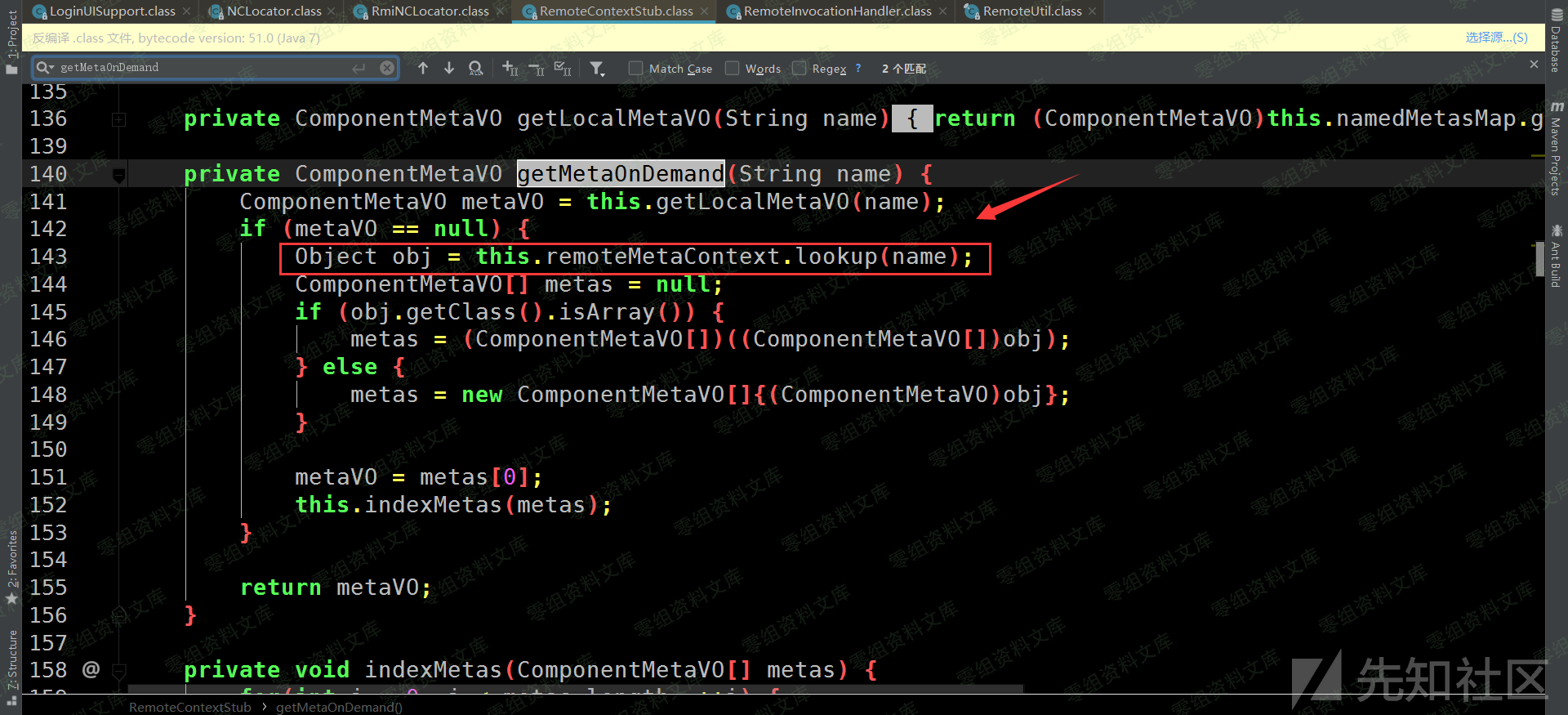Go to previous search occurrence arrow

(x=422, y=69)
